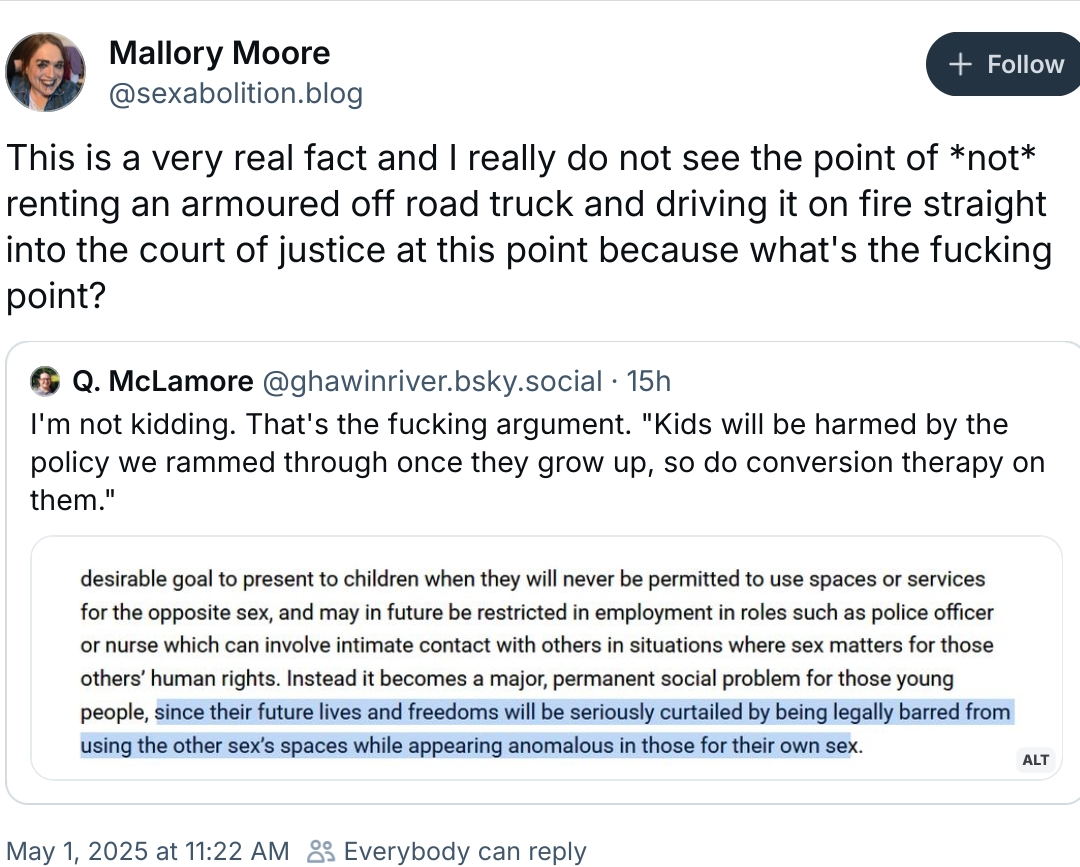
Task: Click the people icon beside reply settings
Action: (x=321, y=851)
